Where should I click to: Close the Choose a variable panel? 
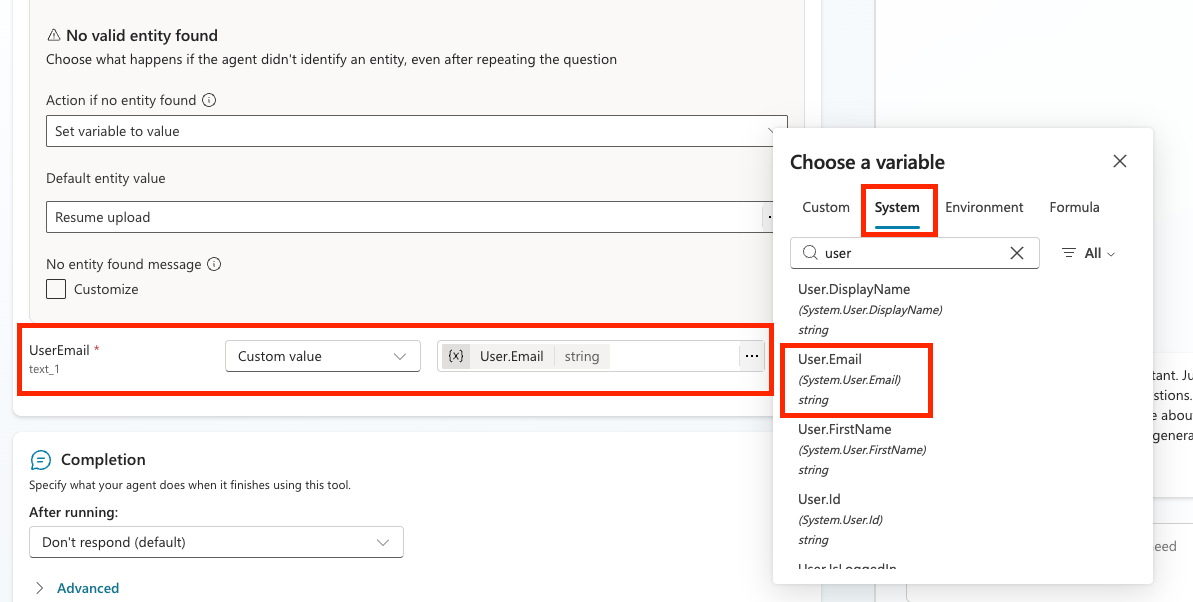pyautogui.click(x=1119, y=161)
